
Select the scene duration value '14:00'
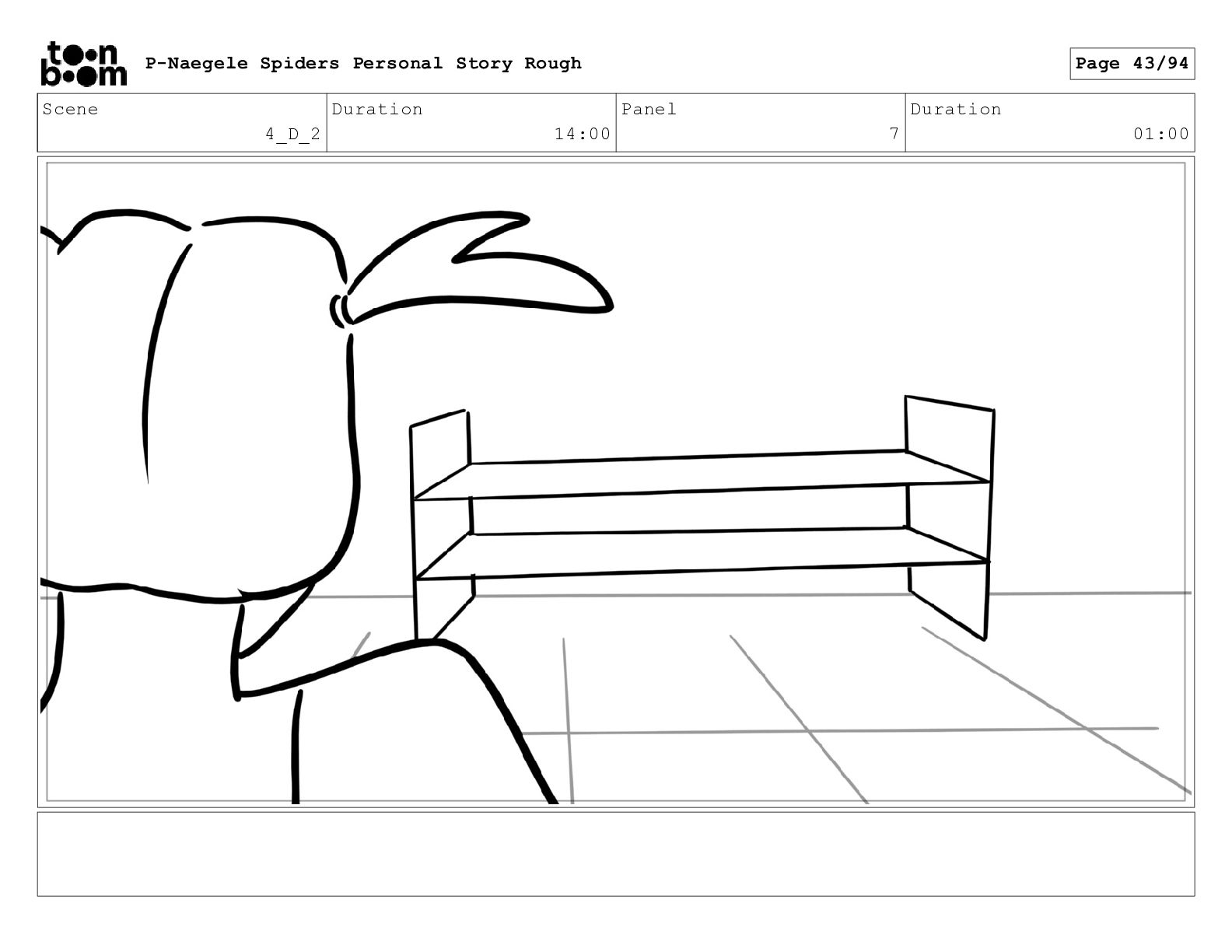pos(582,134)
